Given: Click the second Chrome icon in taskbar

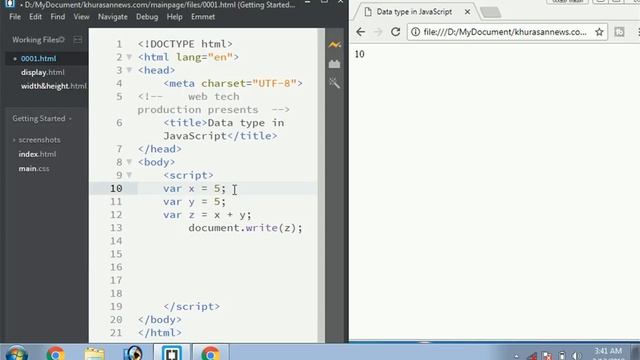Looking at the screenshot, I should click(210, 353).
